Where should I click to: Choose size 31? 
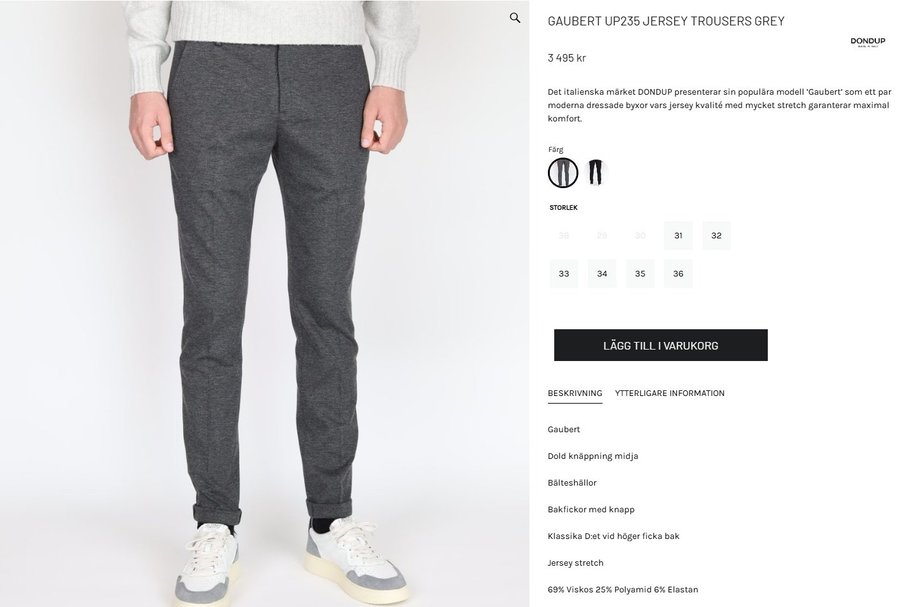coord(678,235)
